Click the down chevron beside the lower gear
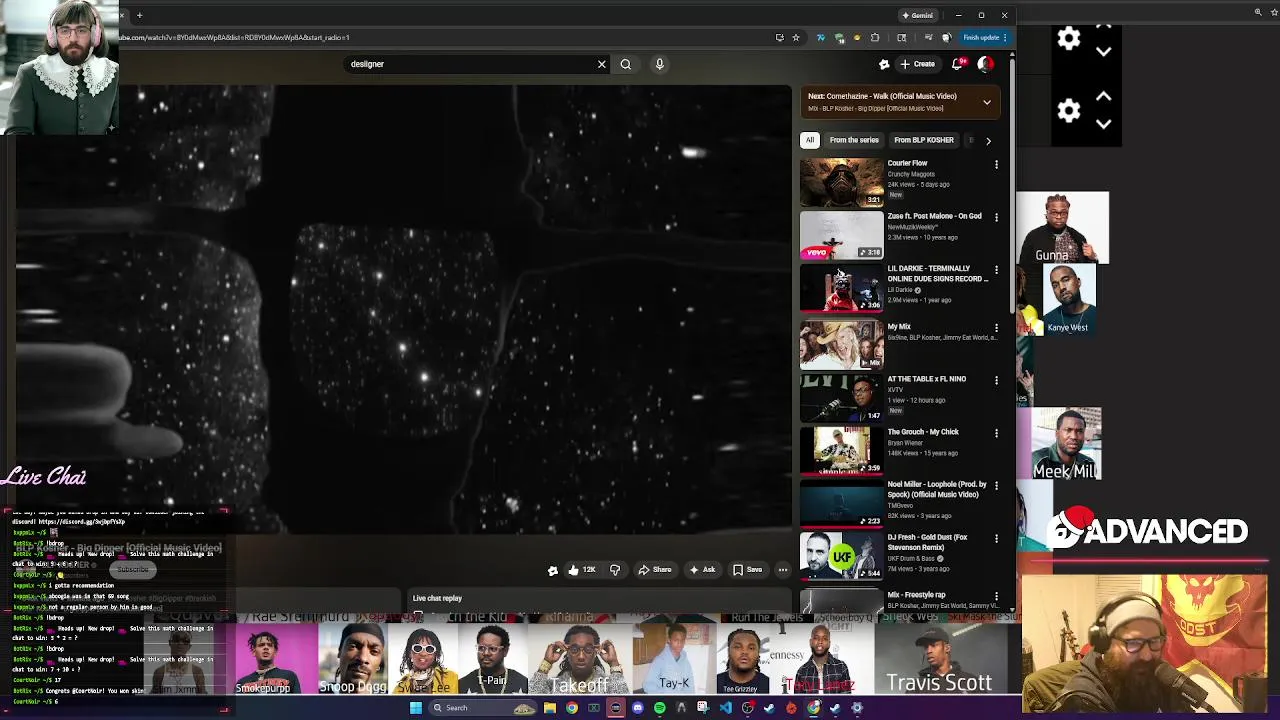Image resolution: width=1280 pixels, height=720 pixels. pos(1103,124)
